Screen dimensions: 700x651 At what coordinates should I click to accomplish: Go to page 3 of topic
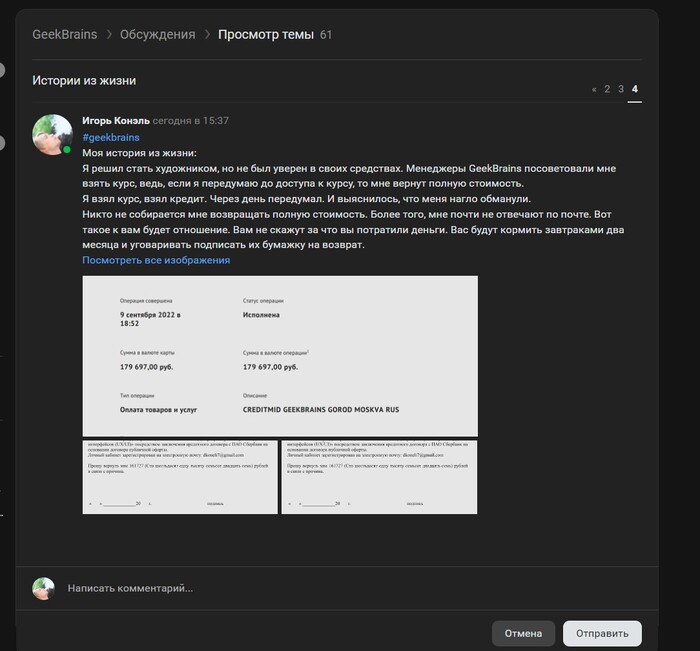tap(621, 89)
